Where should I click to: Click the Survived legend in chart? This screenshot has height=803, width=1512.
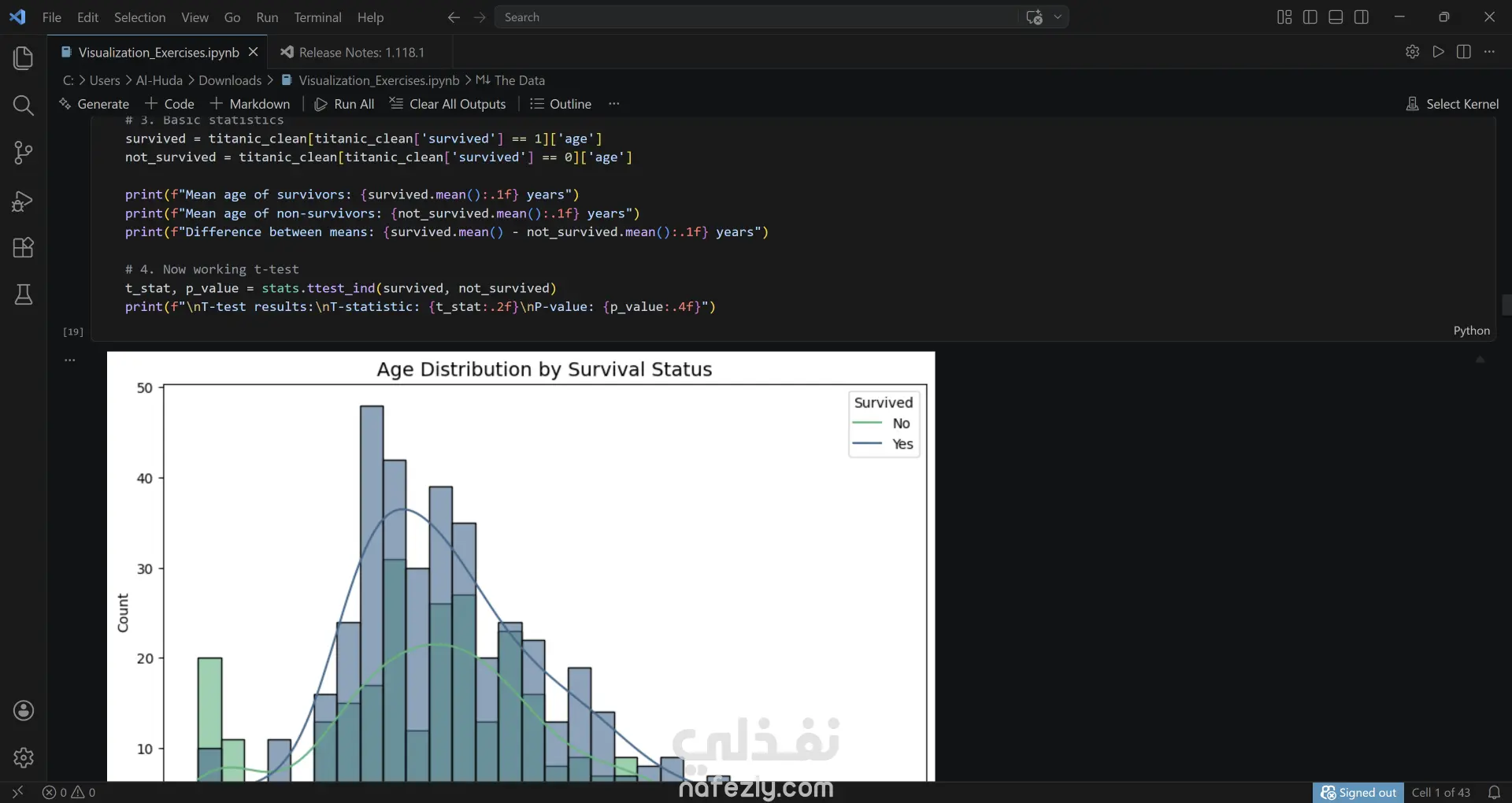pyautogui.click(x=884, y=424)
